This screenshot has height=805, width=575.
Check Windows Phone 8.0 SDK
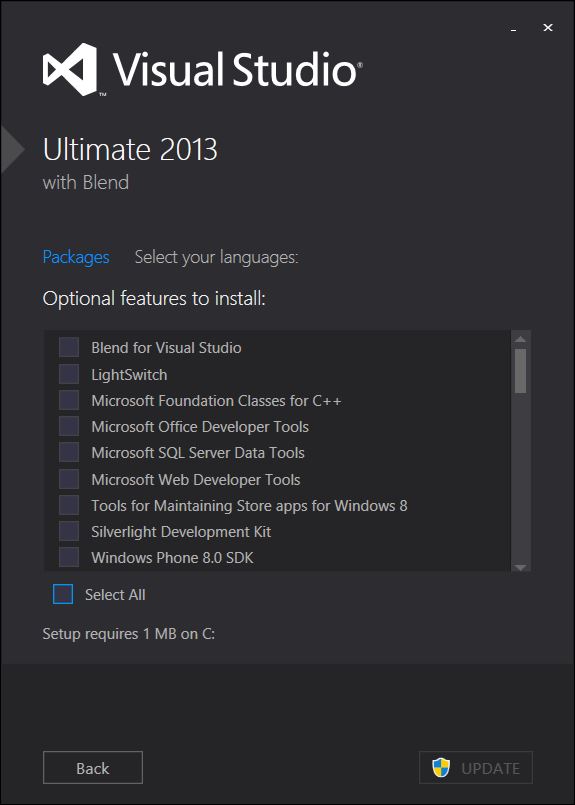pyautogui.click(x=69, y=558)
